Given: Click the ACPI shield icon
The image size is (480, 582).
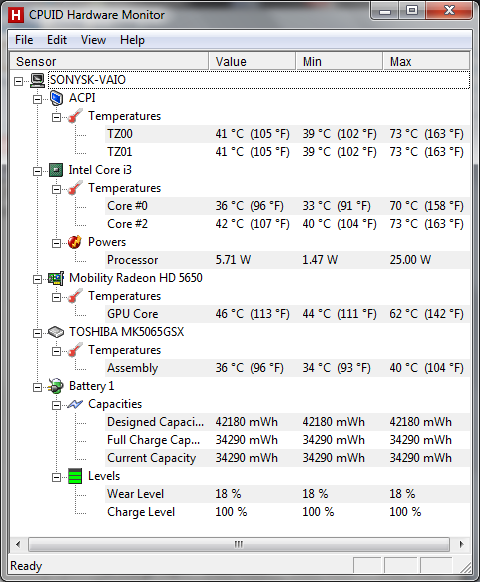Looking at the screenshot, I should [x=56, y=98].
